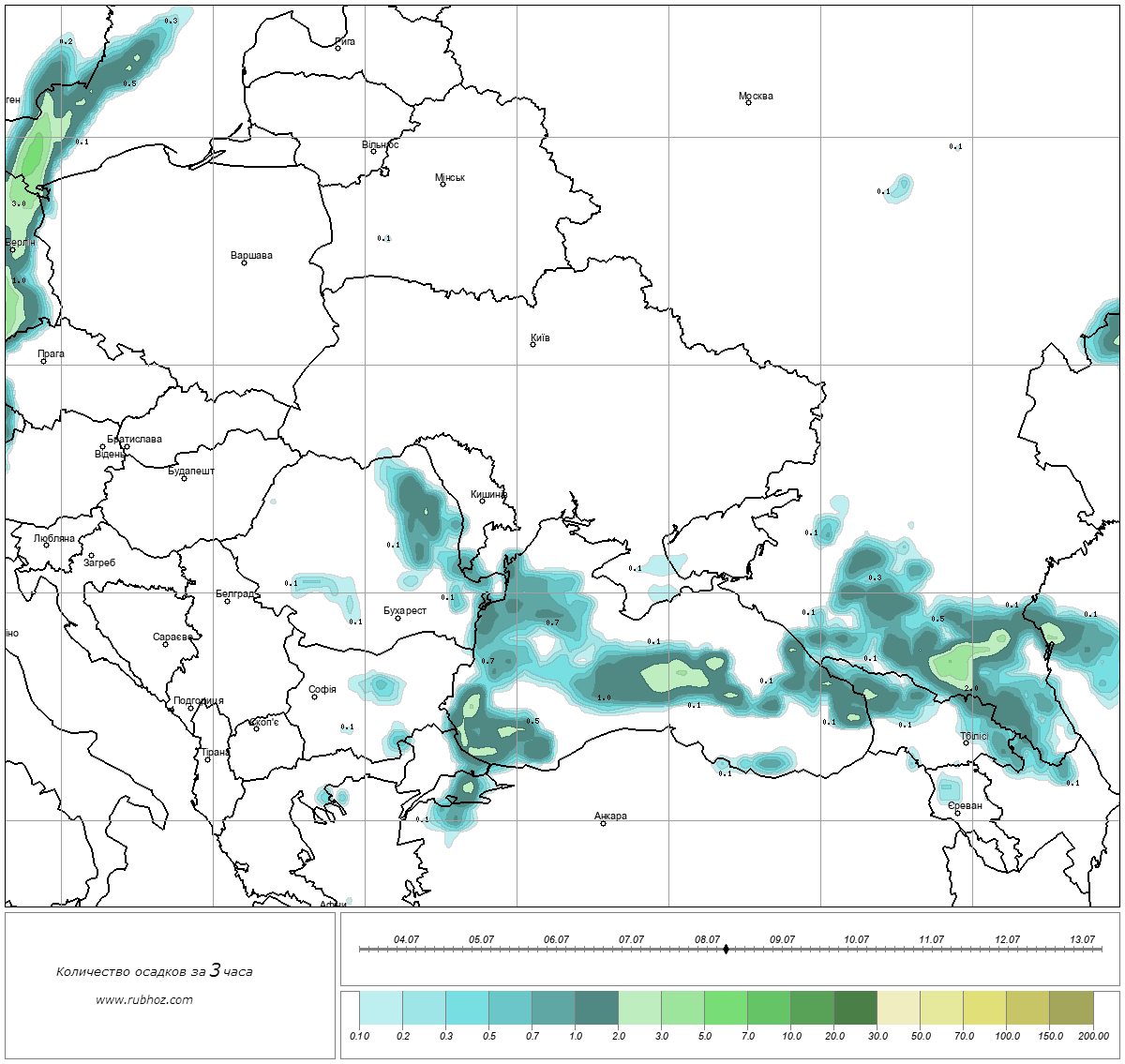Viewport: 1125px width, 1064px height.
Task: Select the Тбілісі city marker
Action: 966,743
